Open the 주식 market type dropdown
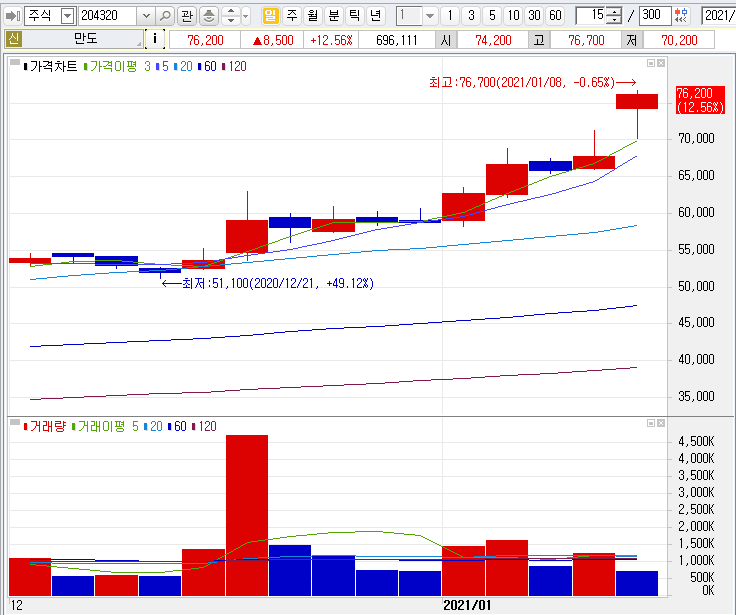 [x=68, y=16]
